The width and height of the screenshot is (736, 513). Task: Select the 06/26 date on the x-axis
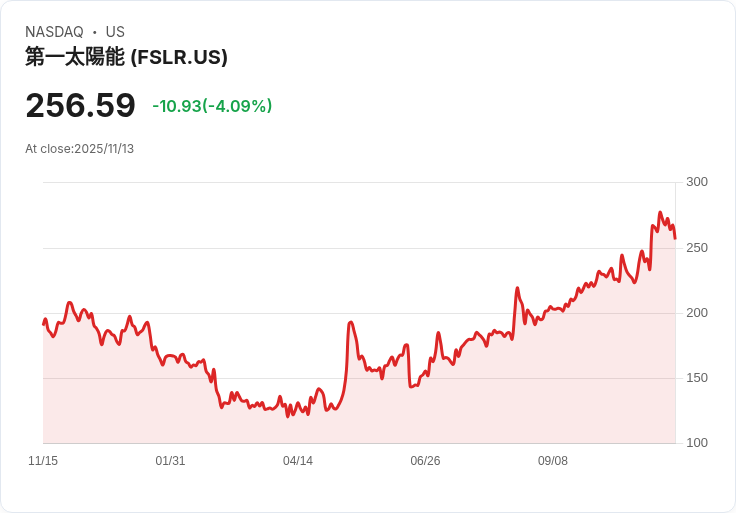(x=425, y=461)
